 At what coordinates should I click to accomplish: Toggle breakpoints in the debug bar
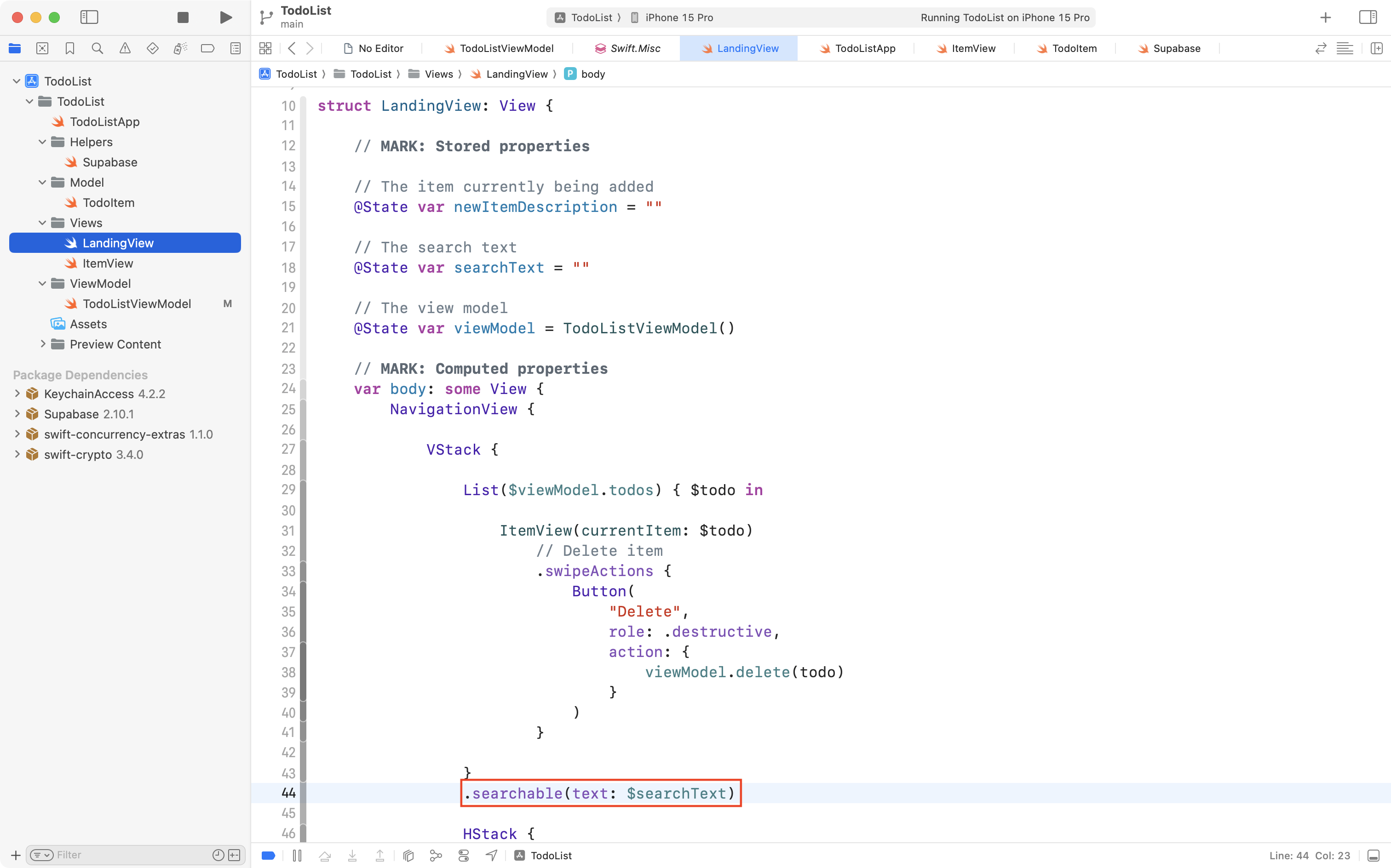pos(268,855)
